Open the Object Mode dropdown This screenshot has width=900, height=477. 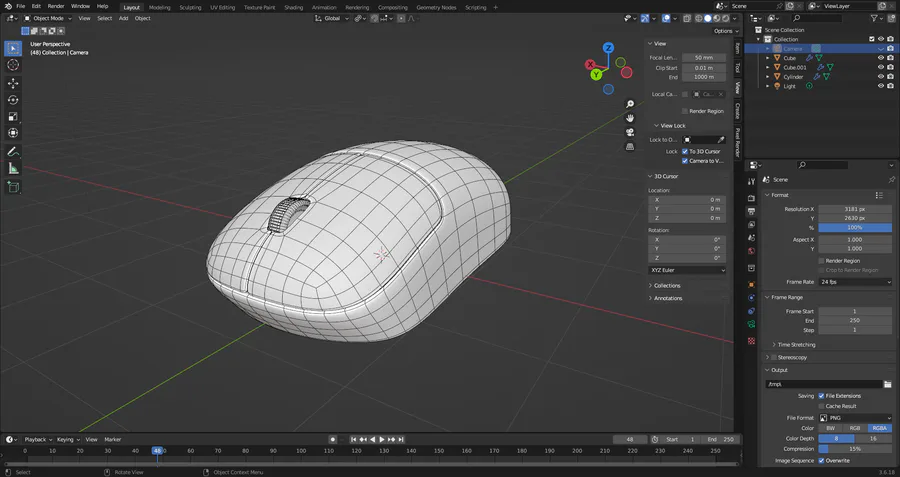click(46, 18)
